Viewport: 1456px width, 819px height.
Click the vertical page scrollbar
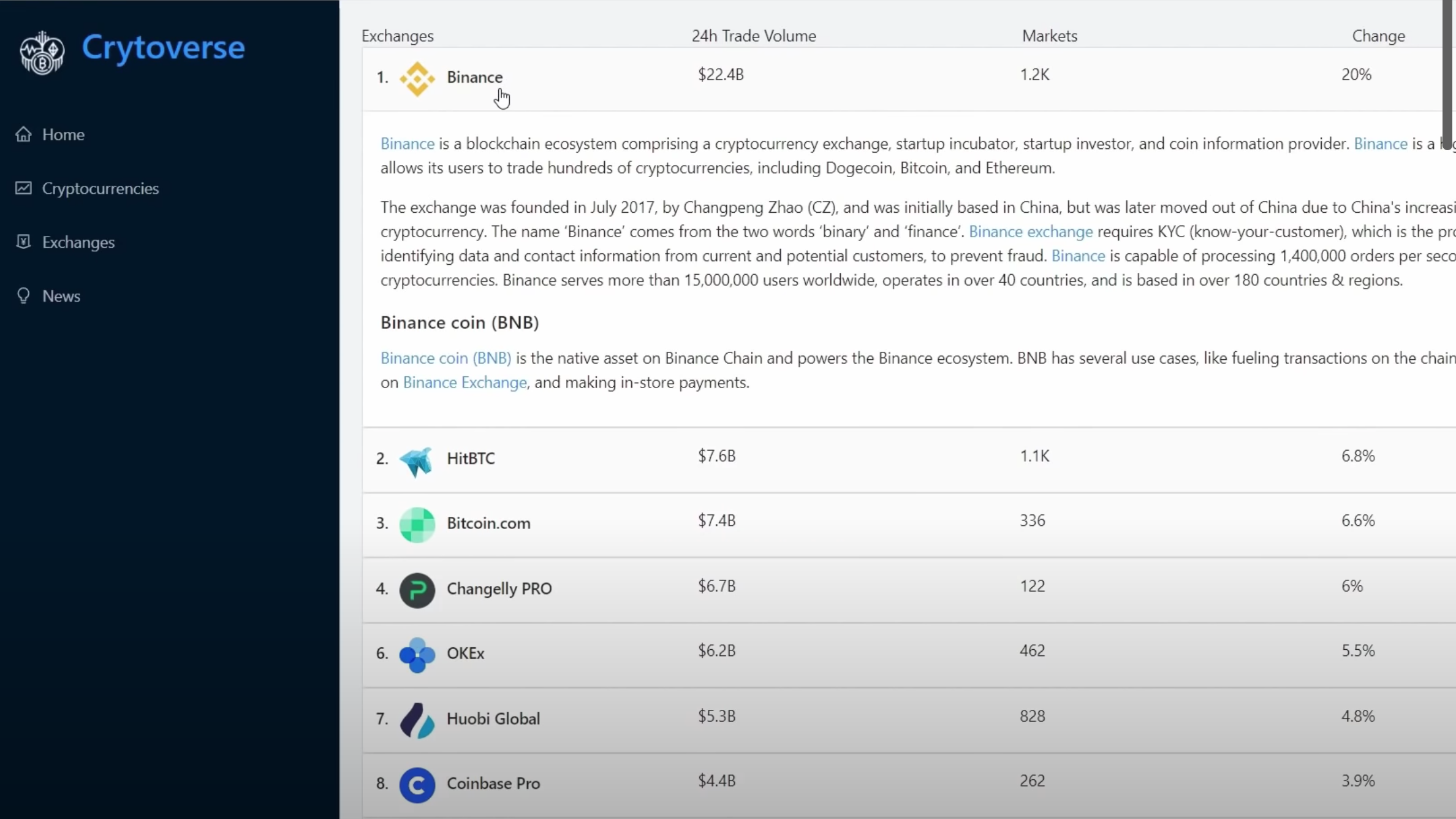tap(1447, 74)
